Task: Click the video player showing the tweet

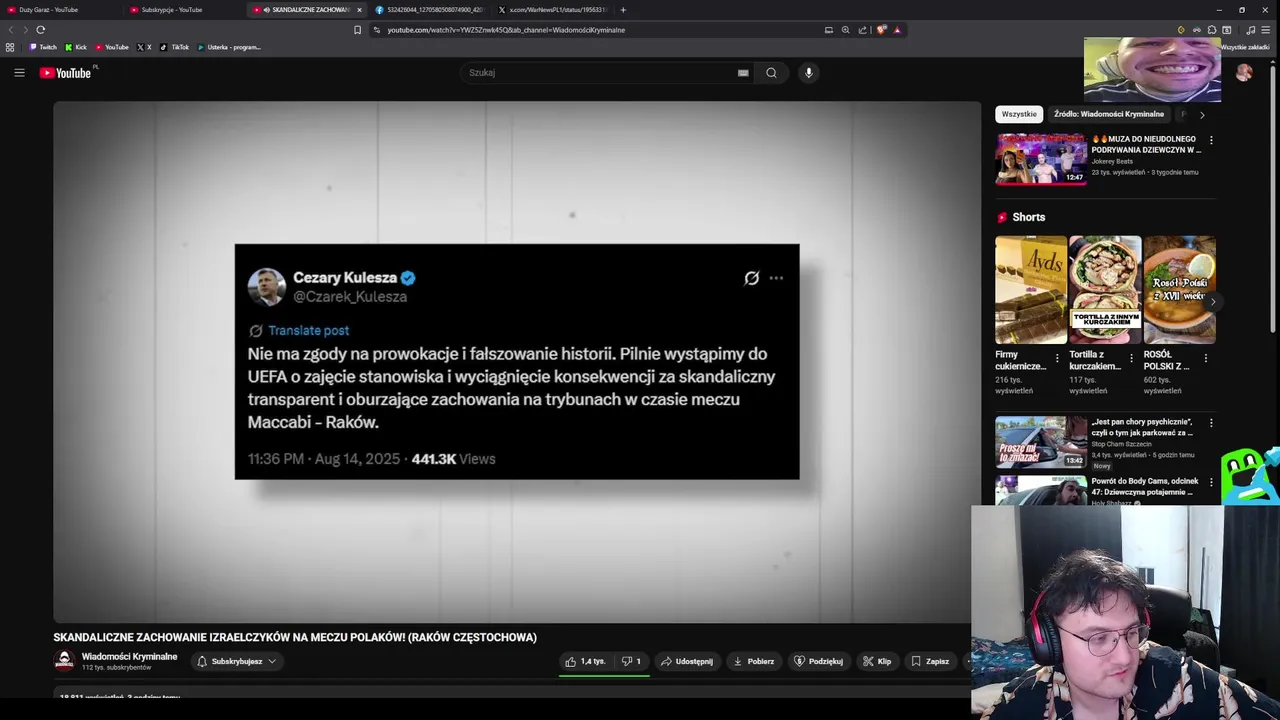Action: (517, 362)
